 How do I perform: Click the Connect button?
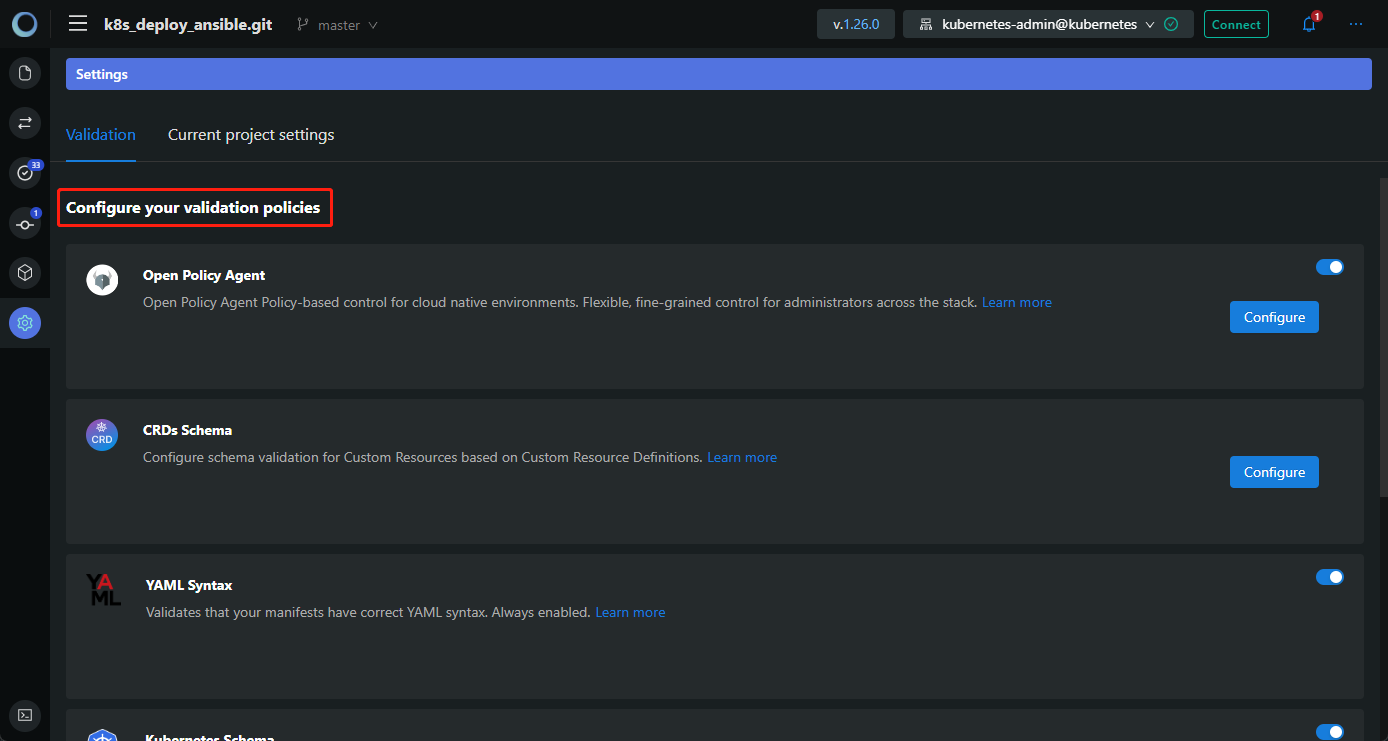1236,24
